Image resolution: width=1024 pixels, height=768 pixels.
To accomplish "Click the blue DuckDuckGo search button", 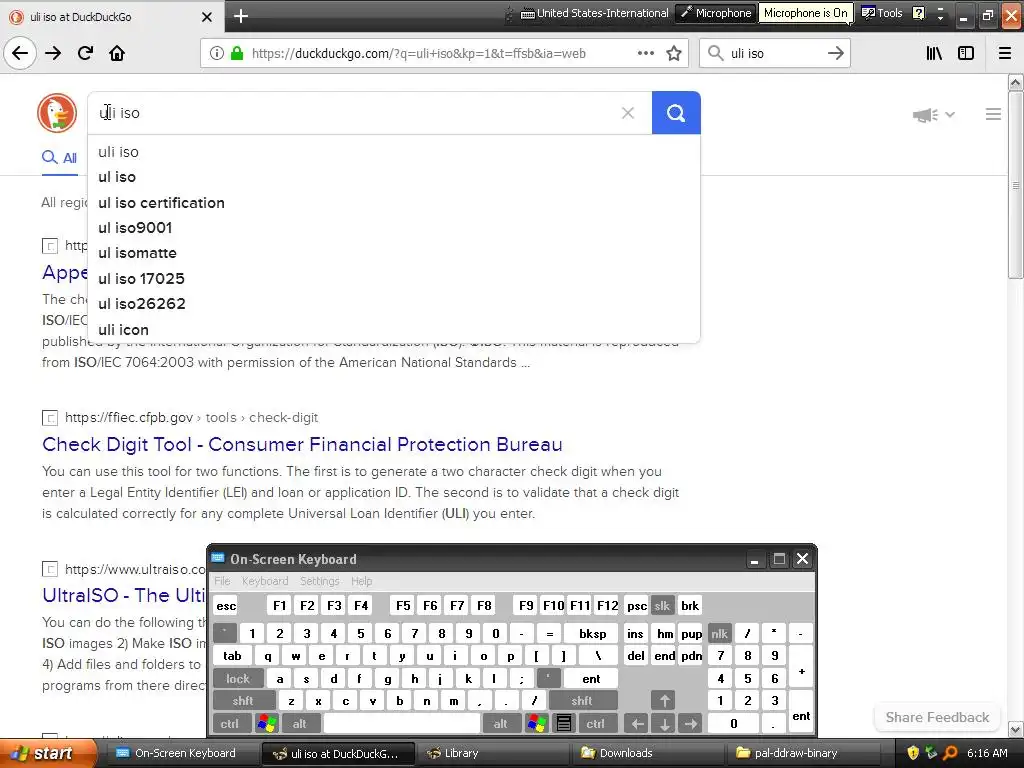I will pos(676,113).
